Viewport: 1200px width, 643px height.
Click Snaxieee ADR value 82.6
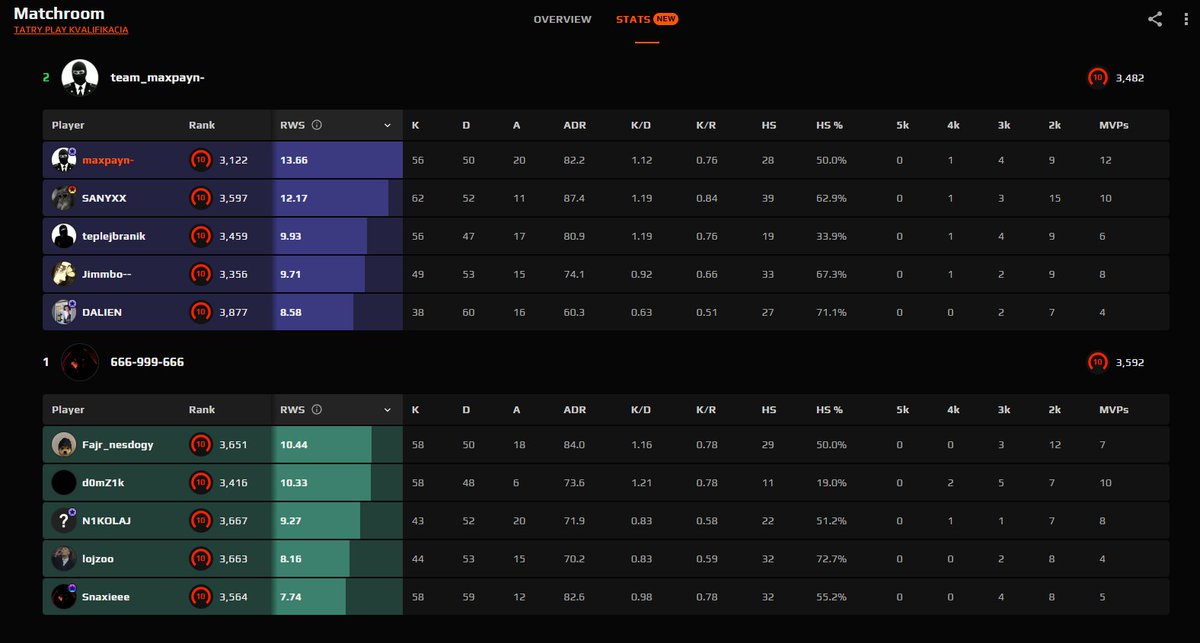tap(574, 596)
